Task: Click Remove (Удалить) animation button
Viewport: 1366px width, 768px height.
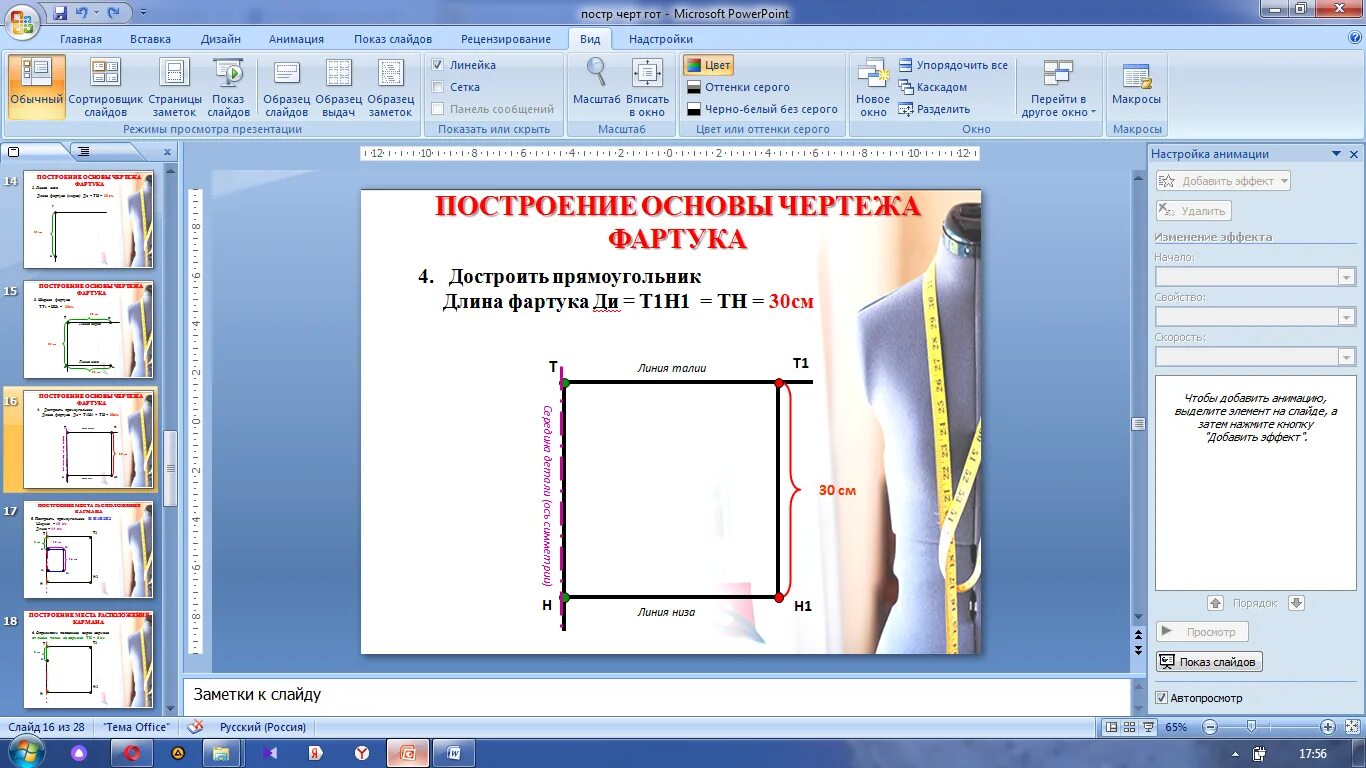Action: [x=1193, y=211]
